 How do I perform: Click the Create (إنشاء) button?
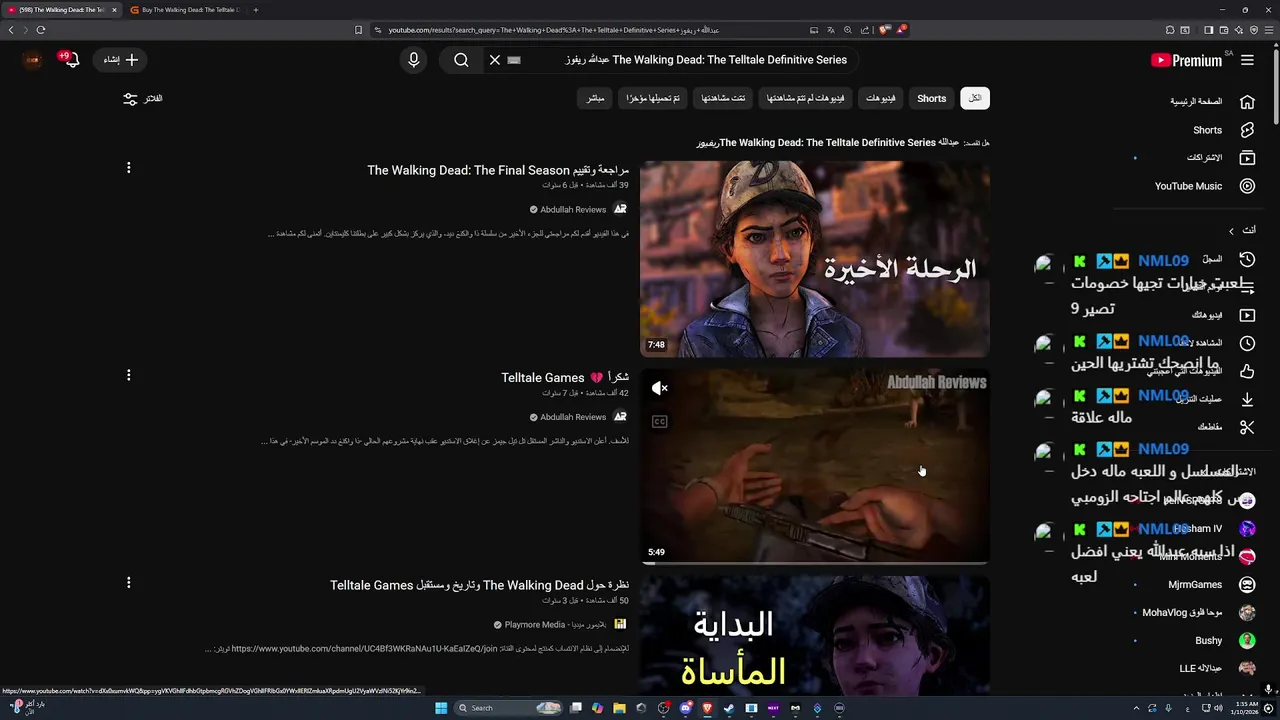(x=120, y=60)
